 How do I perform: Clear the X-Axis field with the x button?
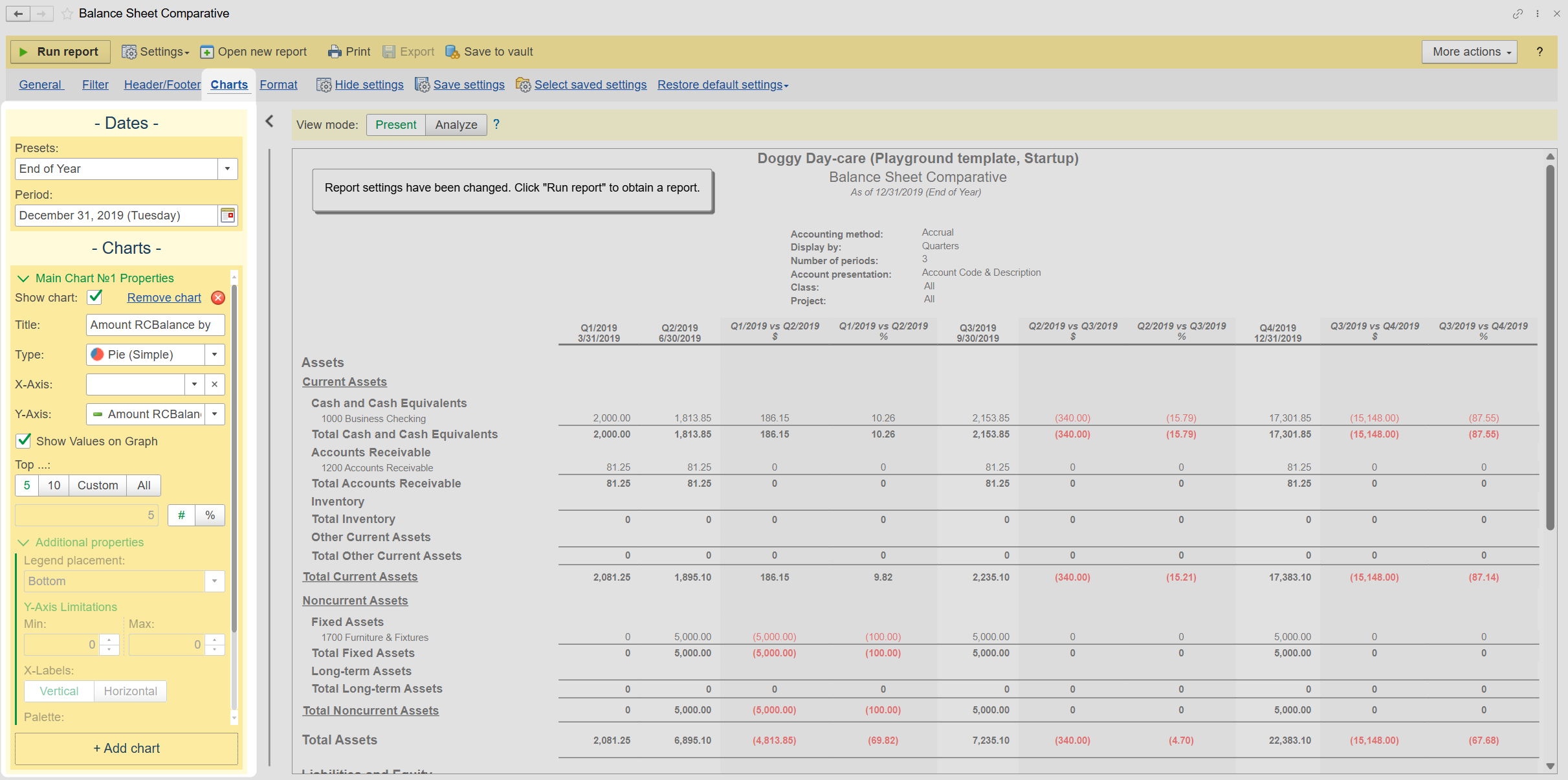(x=215, y=384)
